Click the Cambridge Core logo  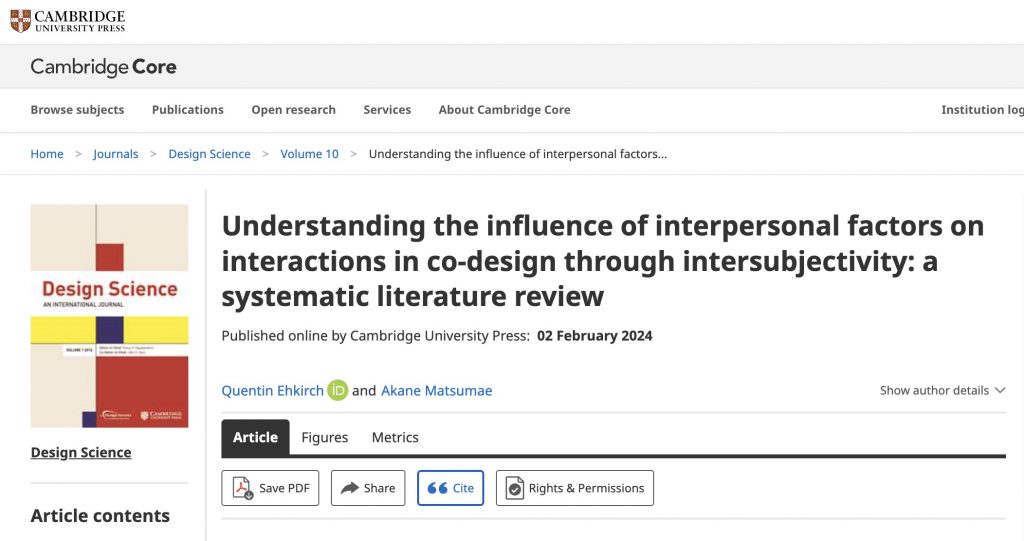tap(103, 67)
